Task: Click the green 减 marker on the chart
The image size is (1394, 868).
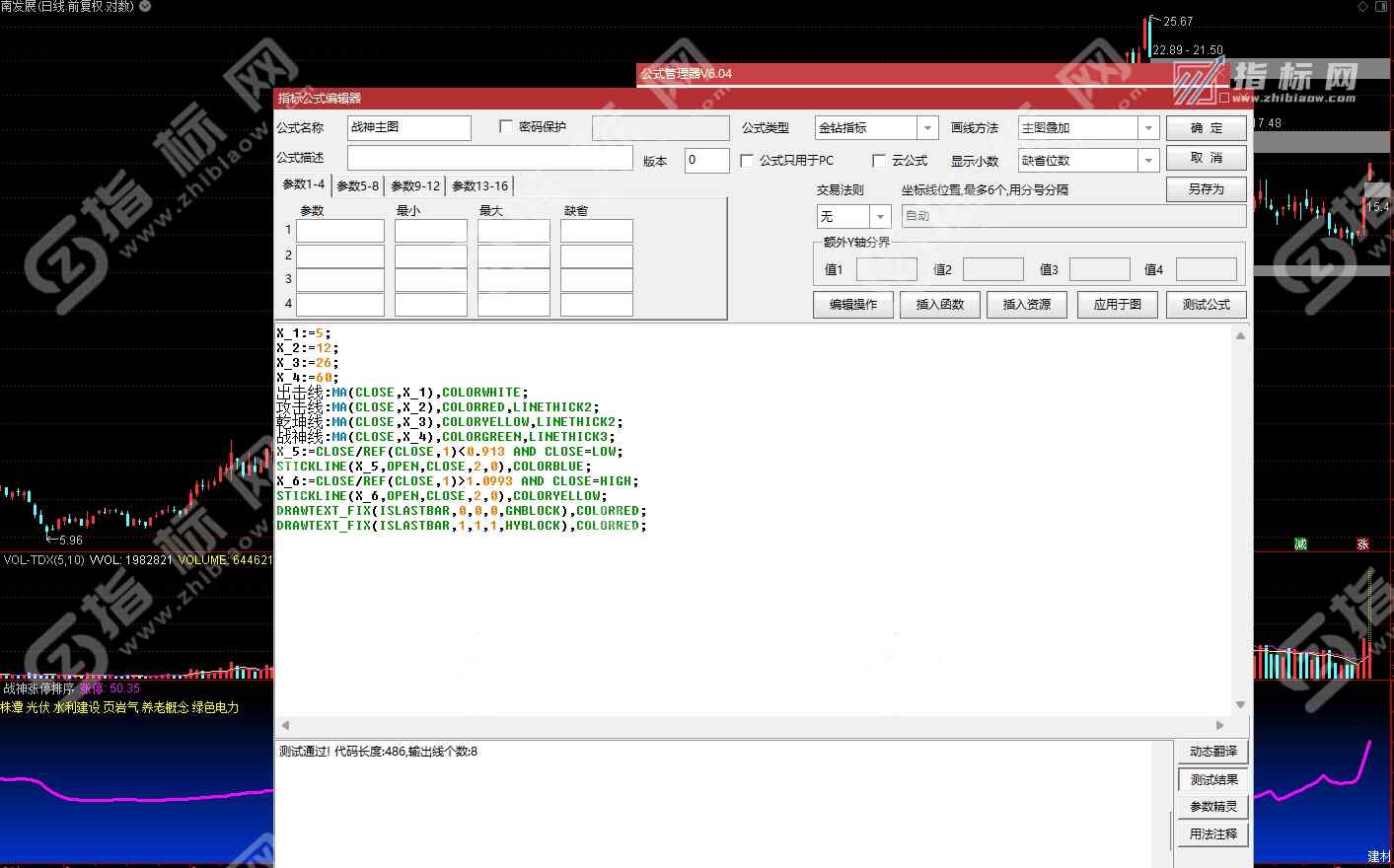Action: pyautogui.click(x=1300, y=544)
